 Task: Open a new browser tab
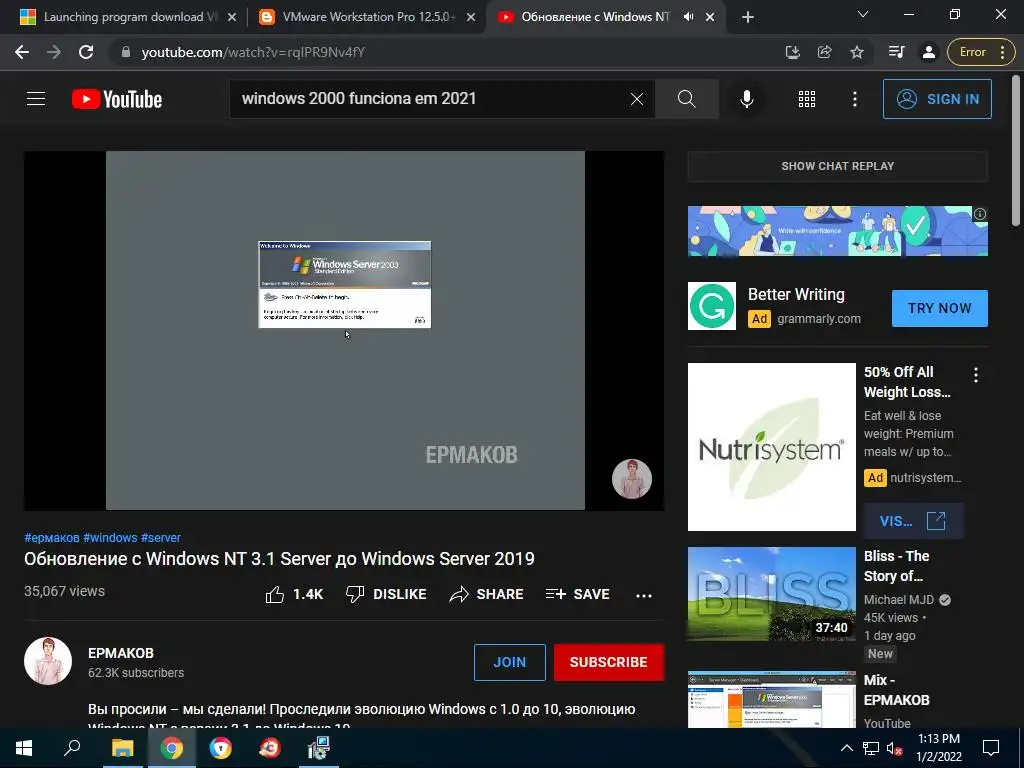(x=748, y=18)
